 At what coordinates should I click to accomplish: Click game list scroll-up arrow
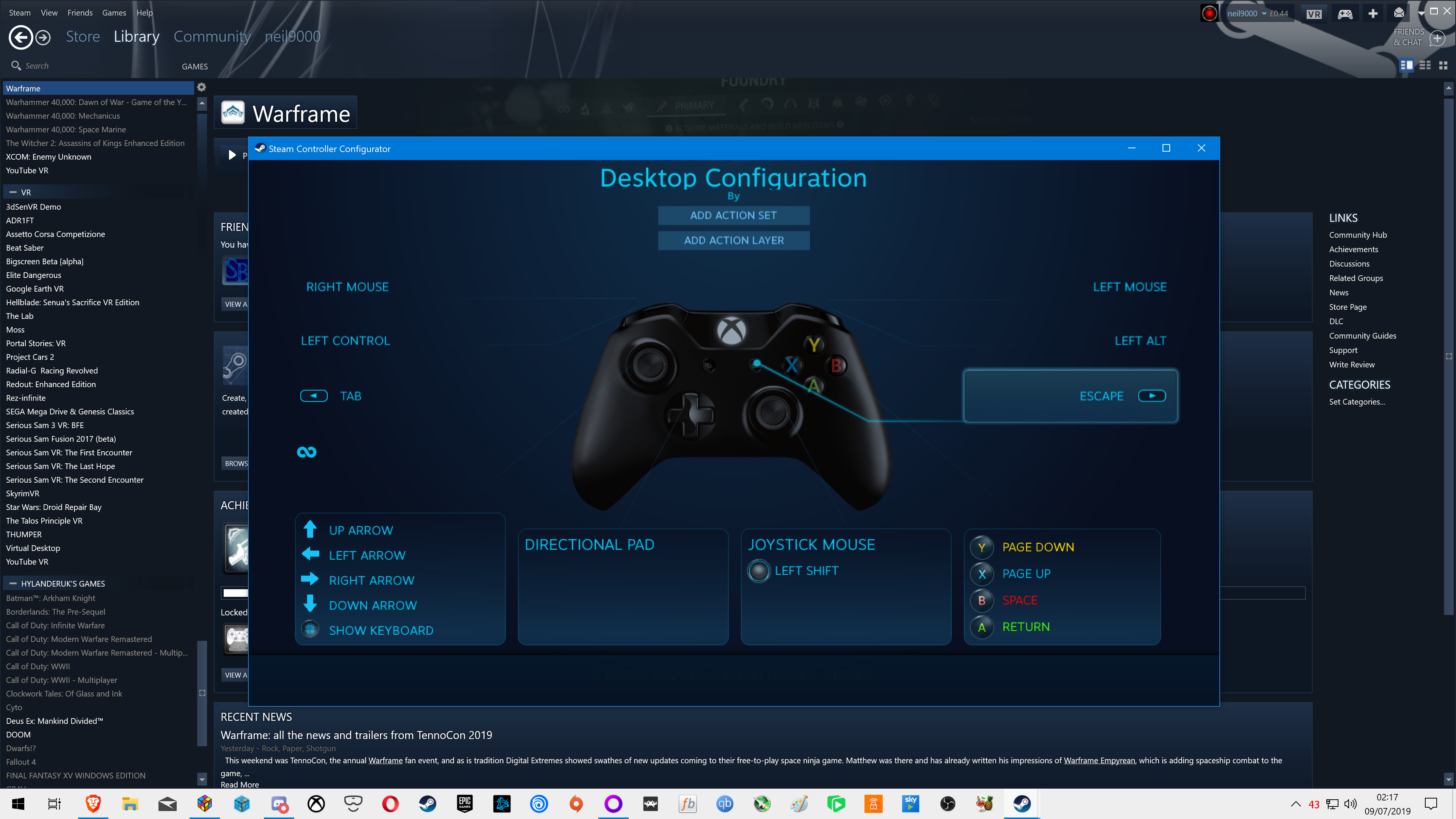(x=202, y=103)
